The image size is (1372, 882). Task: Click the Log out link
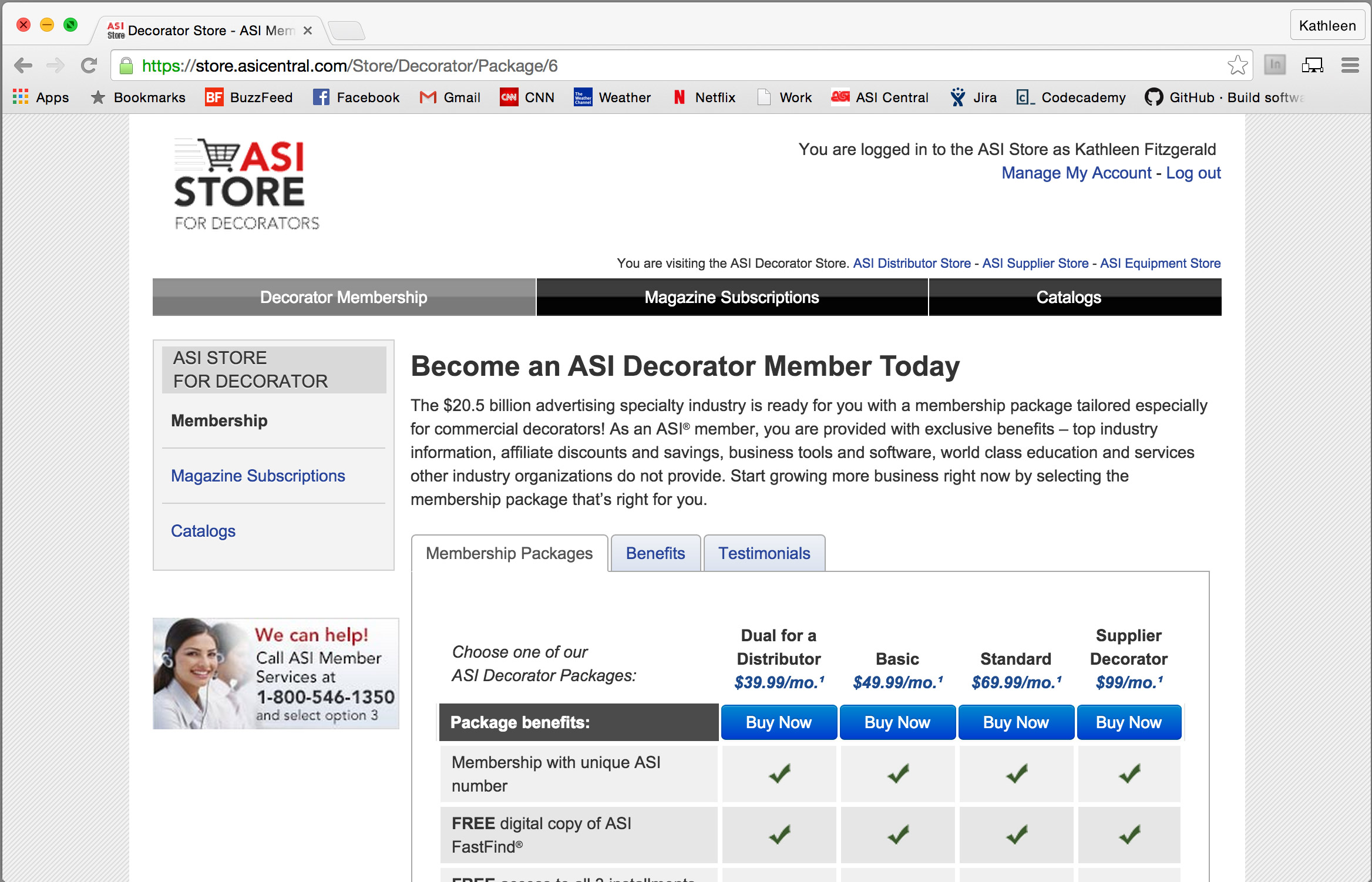[x=1193, y=173]
